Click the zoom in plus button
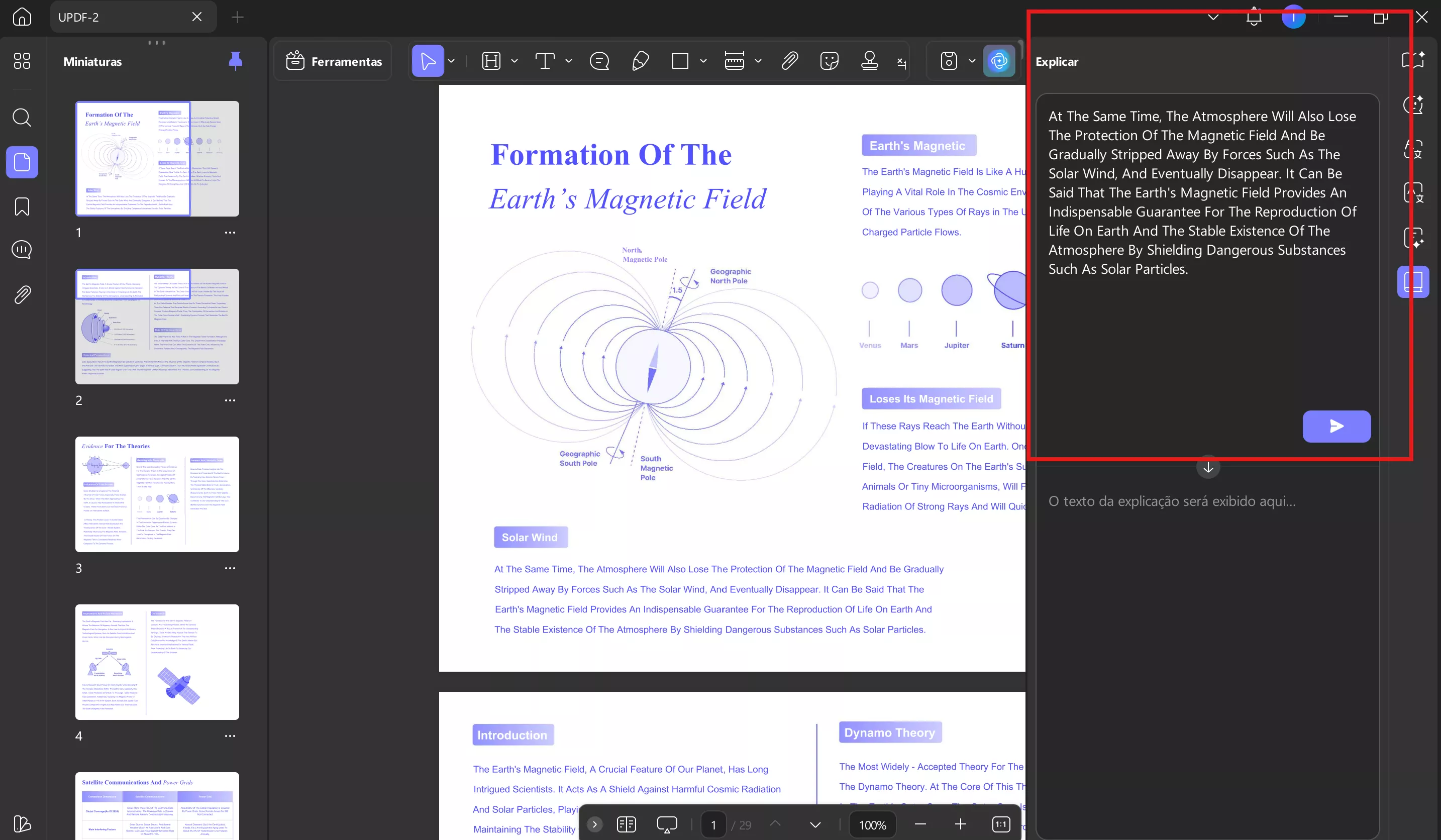 [961, 824]
